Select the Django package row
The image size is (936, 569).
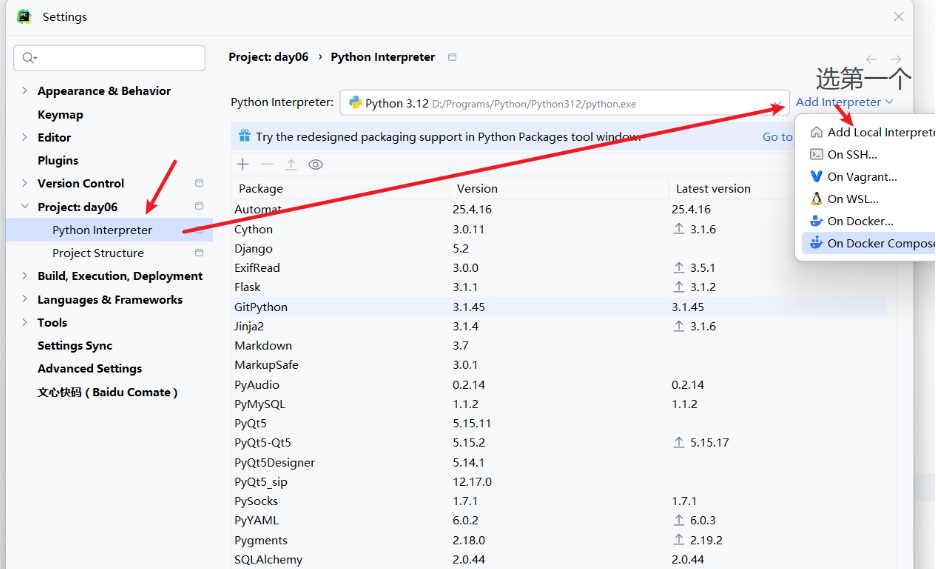tap(559, 248)
